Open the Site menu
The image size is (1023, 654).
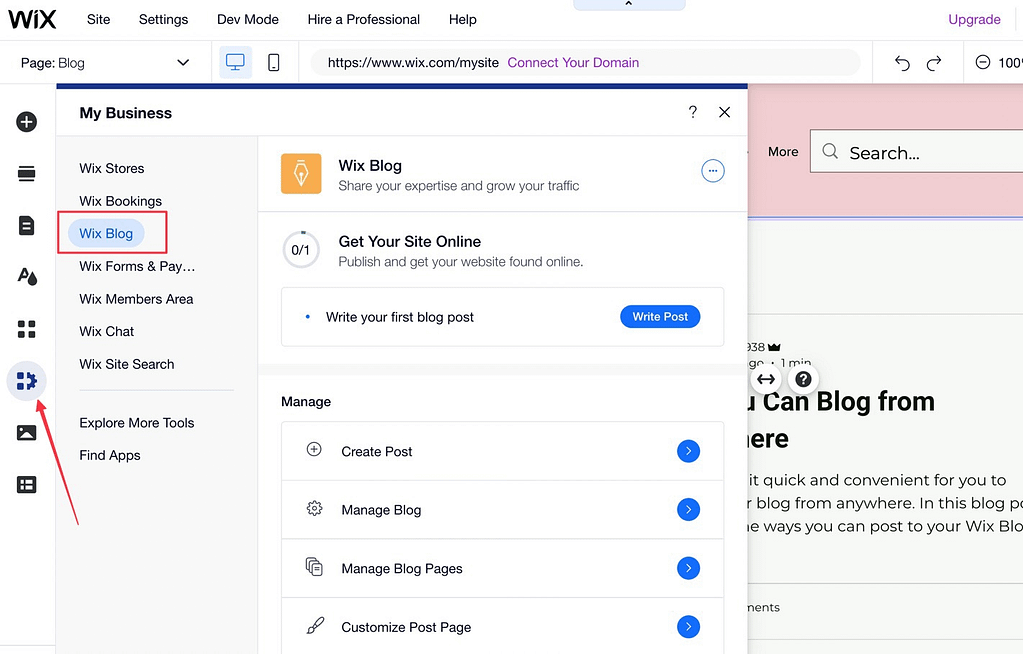[x=99, y=20]
